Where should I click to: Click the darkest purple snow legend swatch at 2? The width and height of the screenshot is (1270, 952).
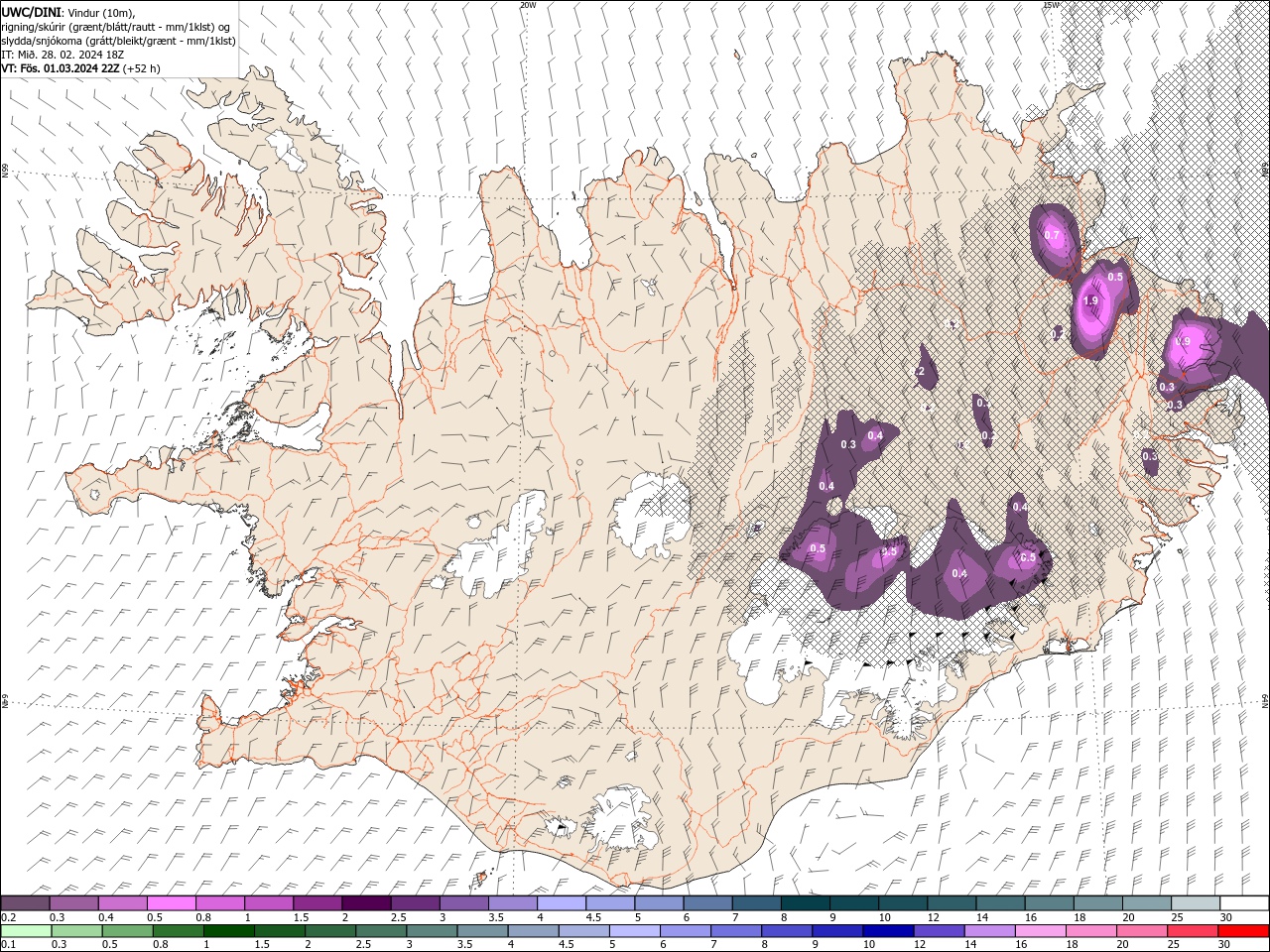click(x=366, y=903)
